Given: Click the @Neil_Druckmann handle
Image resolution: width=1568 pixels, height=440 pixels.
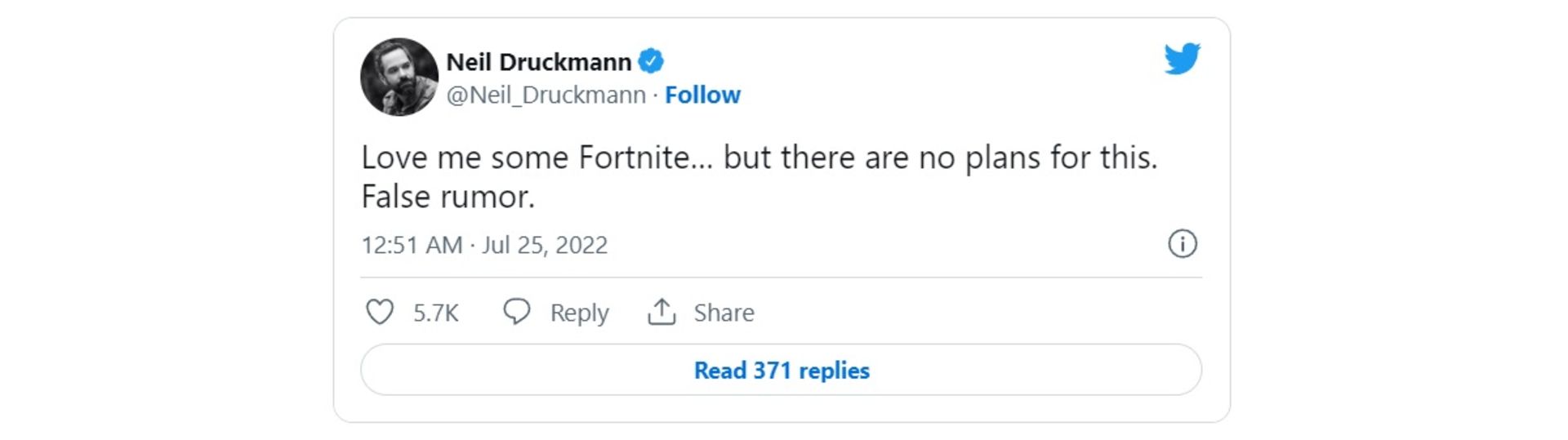Looking at the screenshot, I should click(x=546, y=95).
